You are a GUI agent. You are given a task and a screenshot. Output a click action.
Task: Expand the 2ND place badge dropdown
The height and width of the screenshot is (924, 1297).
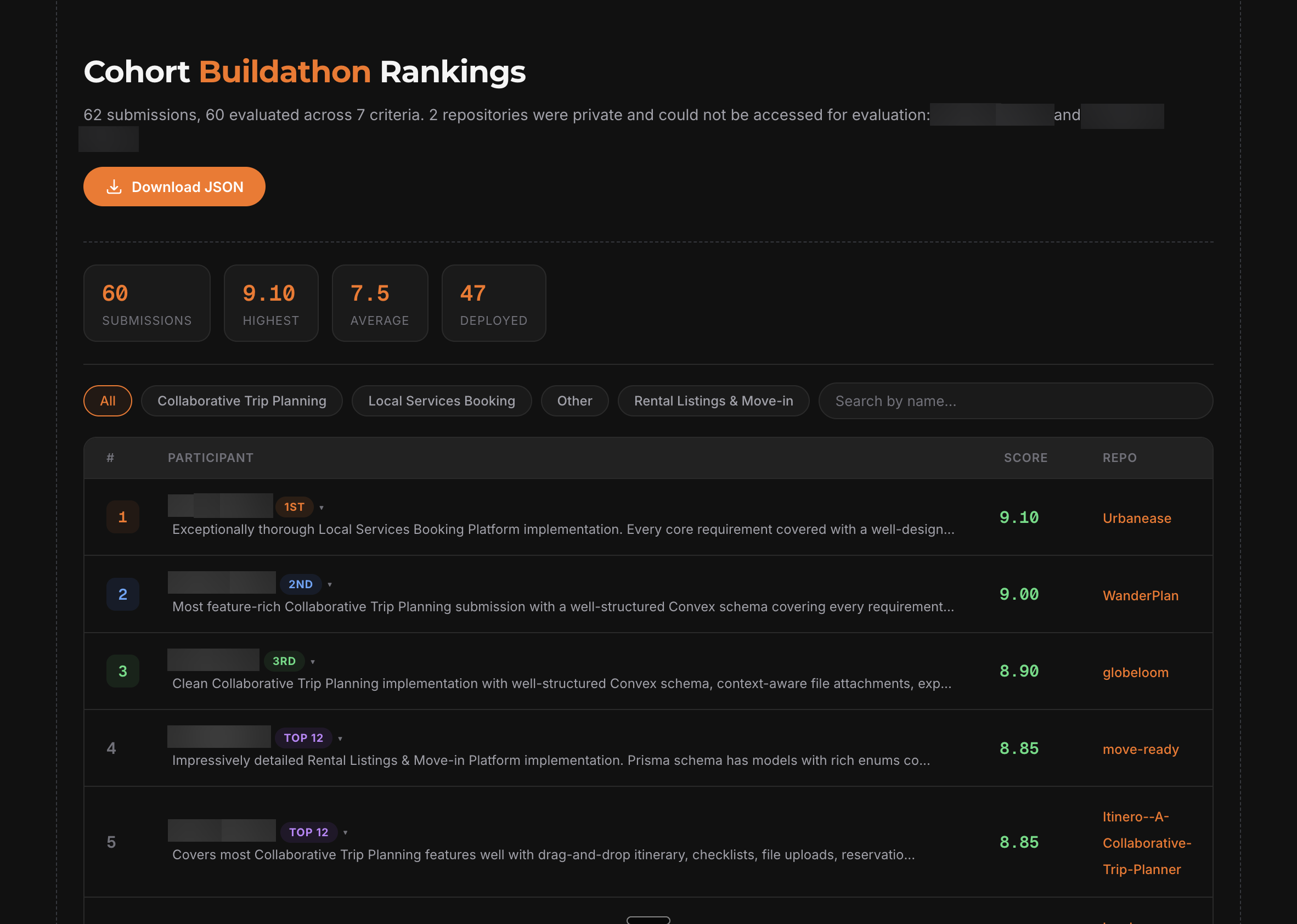click(x=329, y=584)
